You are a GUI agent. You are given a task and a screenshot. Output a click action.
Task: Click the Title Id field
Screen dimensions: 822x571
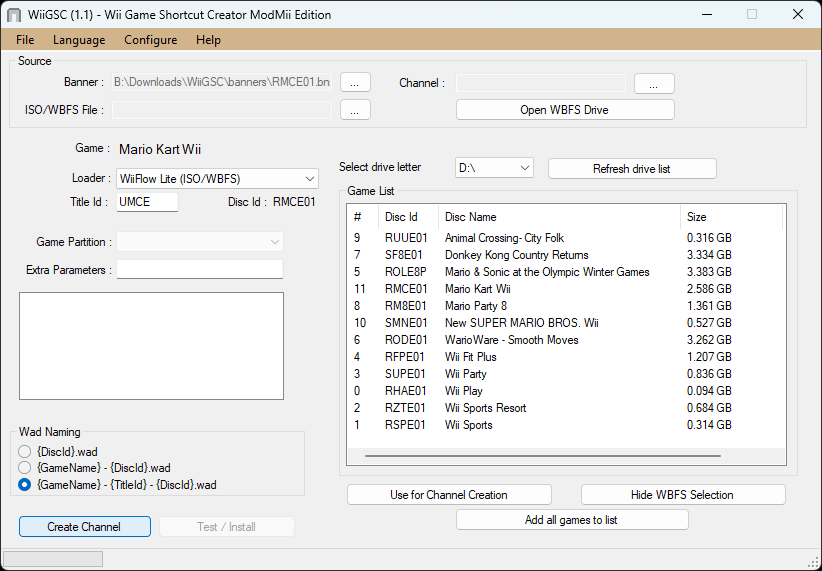tap(147, 202)
